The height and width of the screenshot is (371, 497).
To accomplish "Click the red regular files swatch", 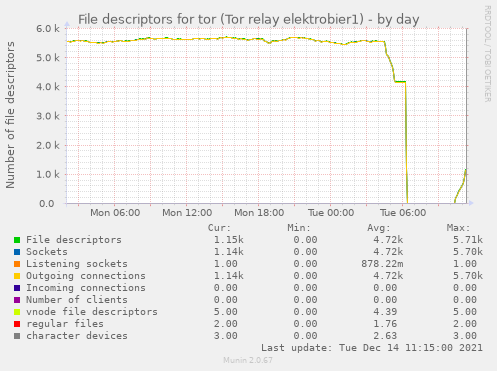I will [17, 324].
